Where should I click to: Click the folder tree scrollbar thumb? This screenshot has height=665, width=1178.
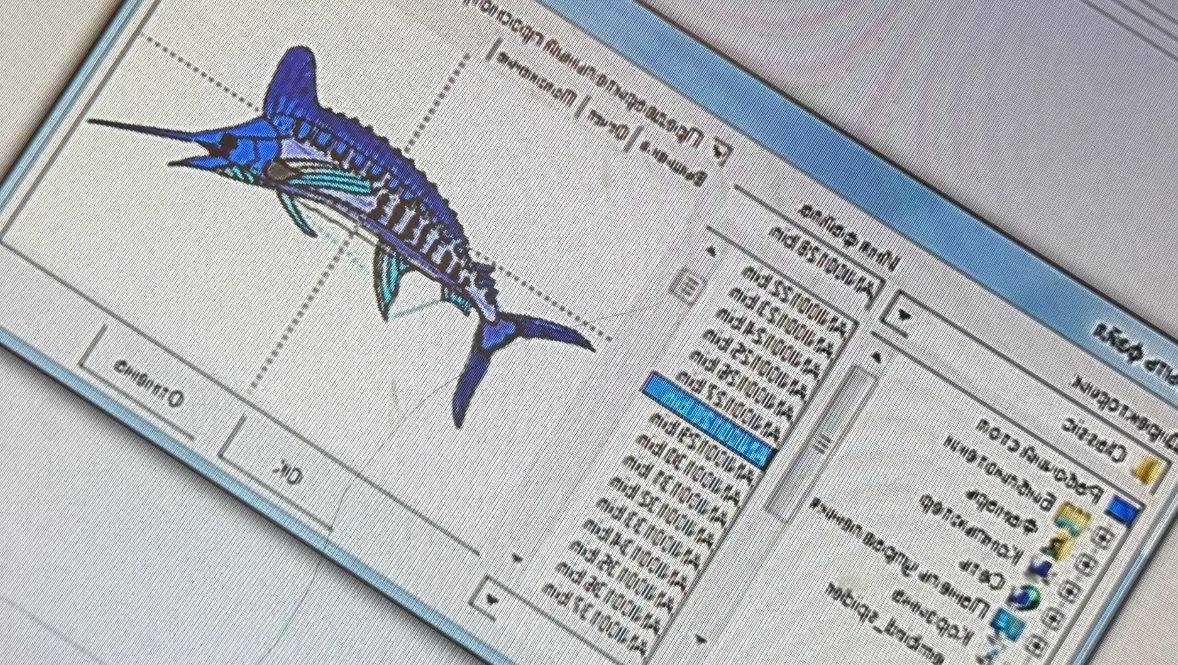click(x=823, y=443)
